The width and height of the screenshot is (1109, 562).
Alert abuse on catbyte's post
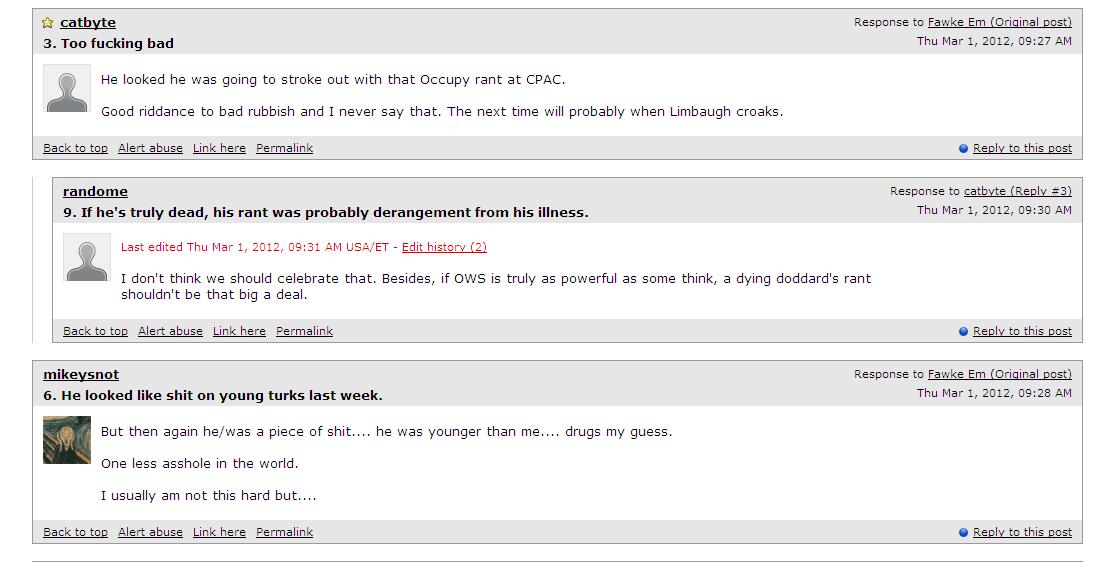click(150, 148)
